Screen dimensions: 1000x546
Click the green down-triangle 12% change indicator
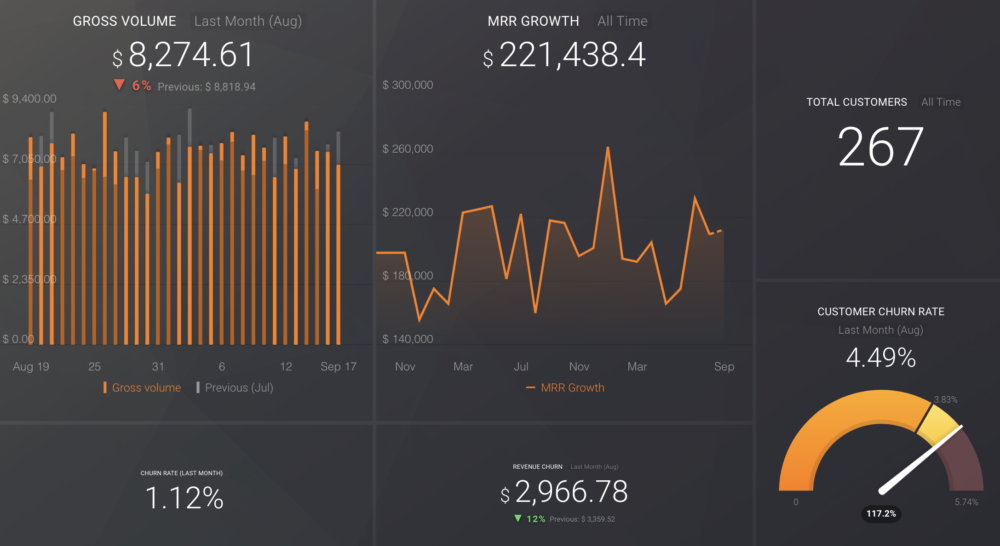tap(529, 519)
